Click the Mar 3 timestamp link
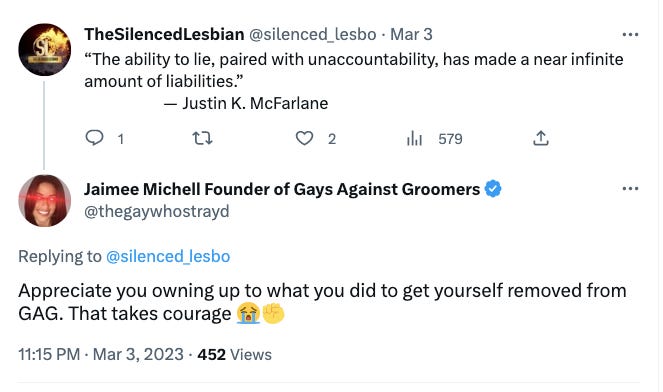663x392 pixels. point(411,34)
